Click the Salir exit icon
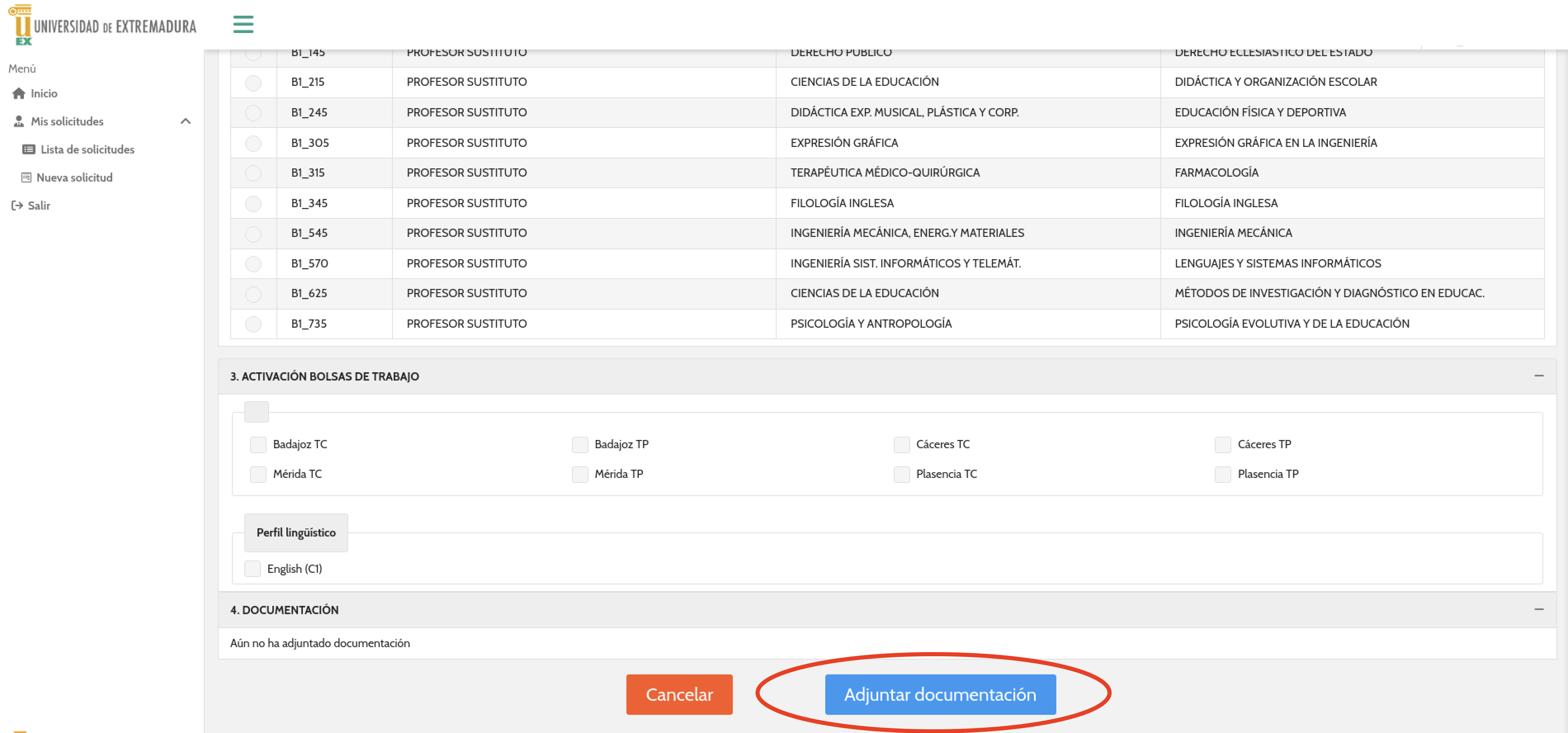The height and width of the screenshot is (733, 1568). (x=17, y=205)
